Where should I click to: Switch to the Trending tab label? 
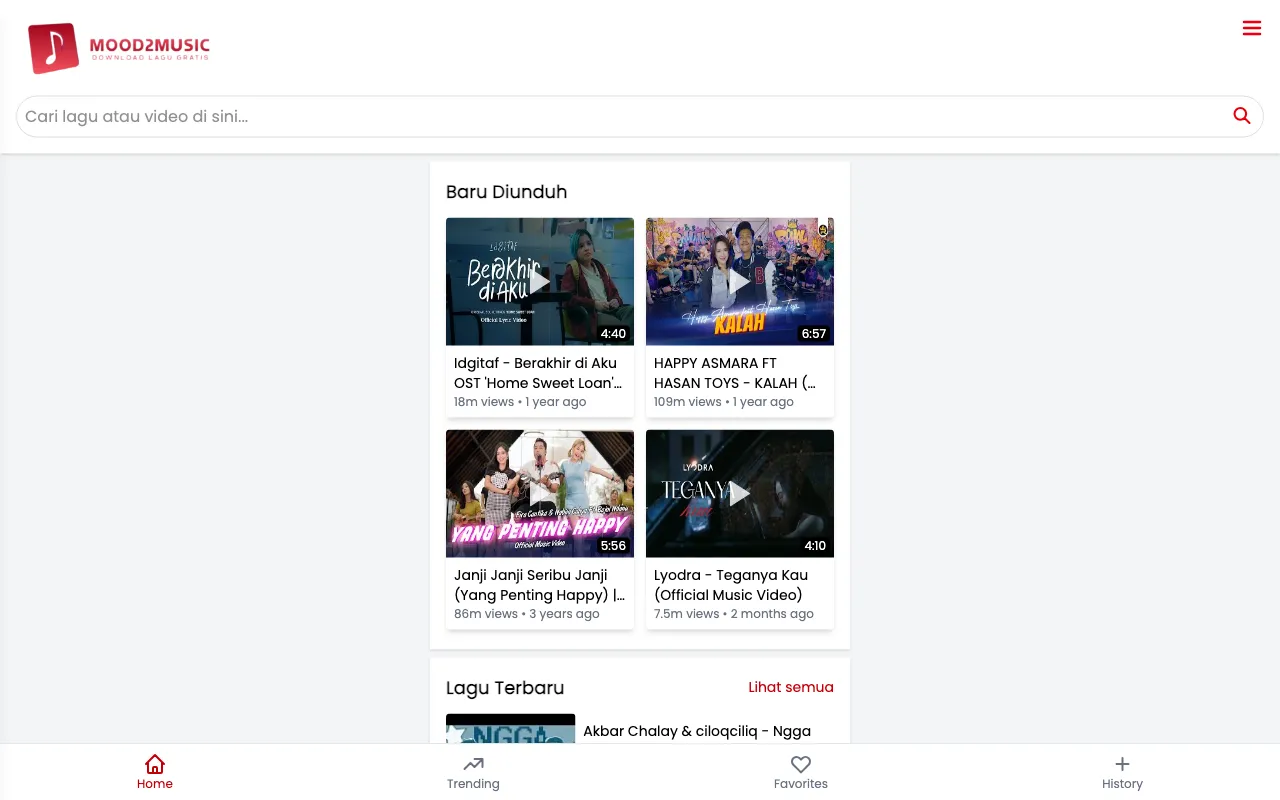473,784
